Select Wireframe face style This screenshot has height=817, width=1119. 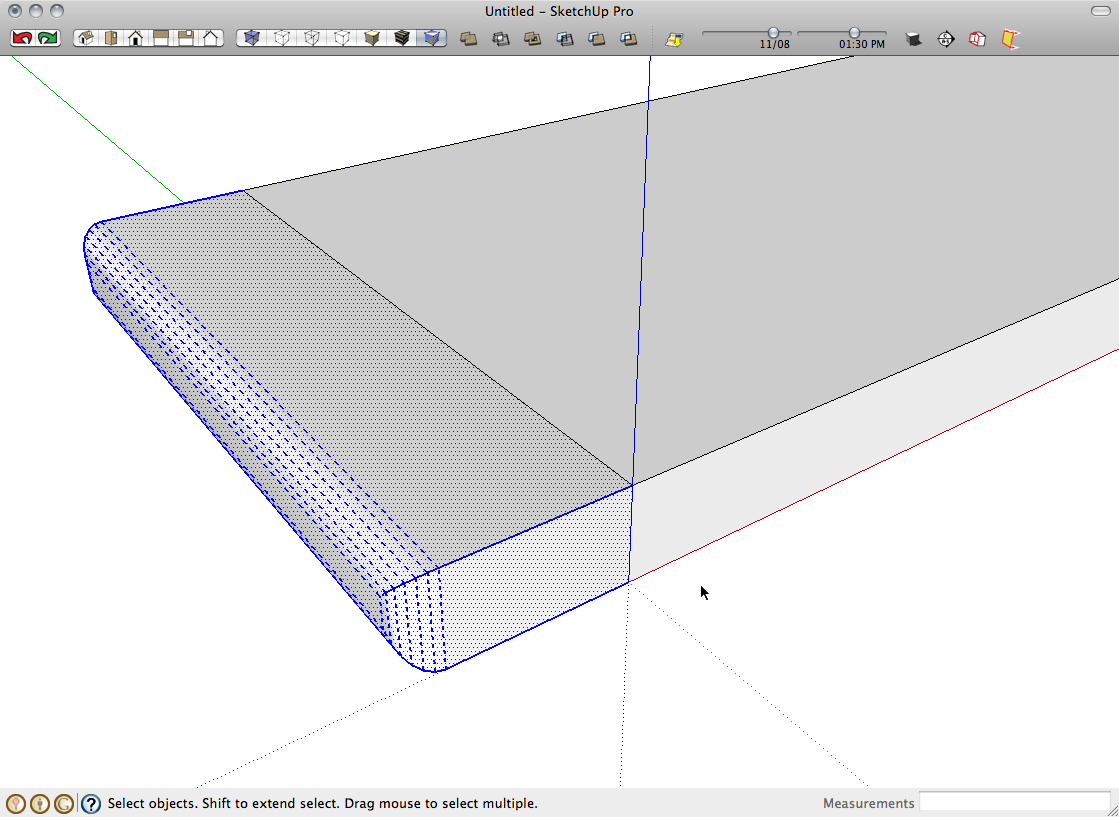(312, 39)
